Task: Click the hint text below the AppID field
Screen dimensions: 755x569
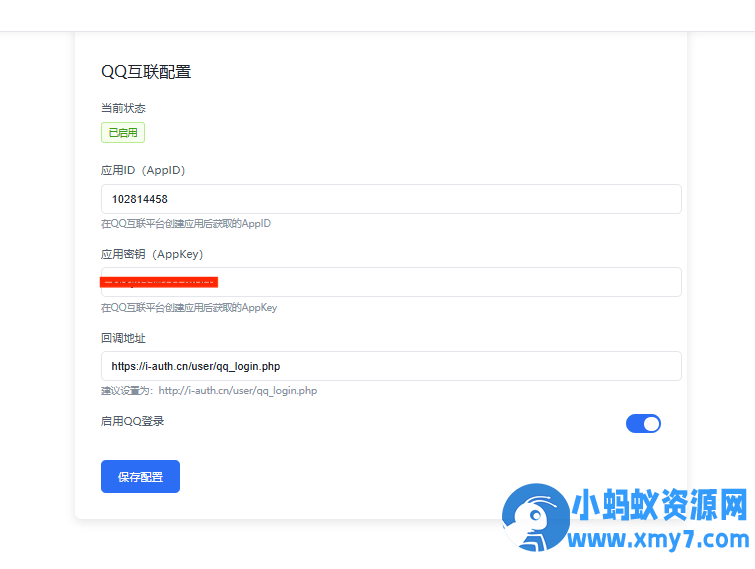Action: click(x=186, y=224)
